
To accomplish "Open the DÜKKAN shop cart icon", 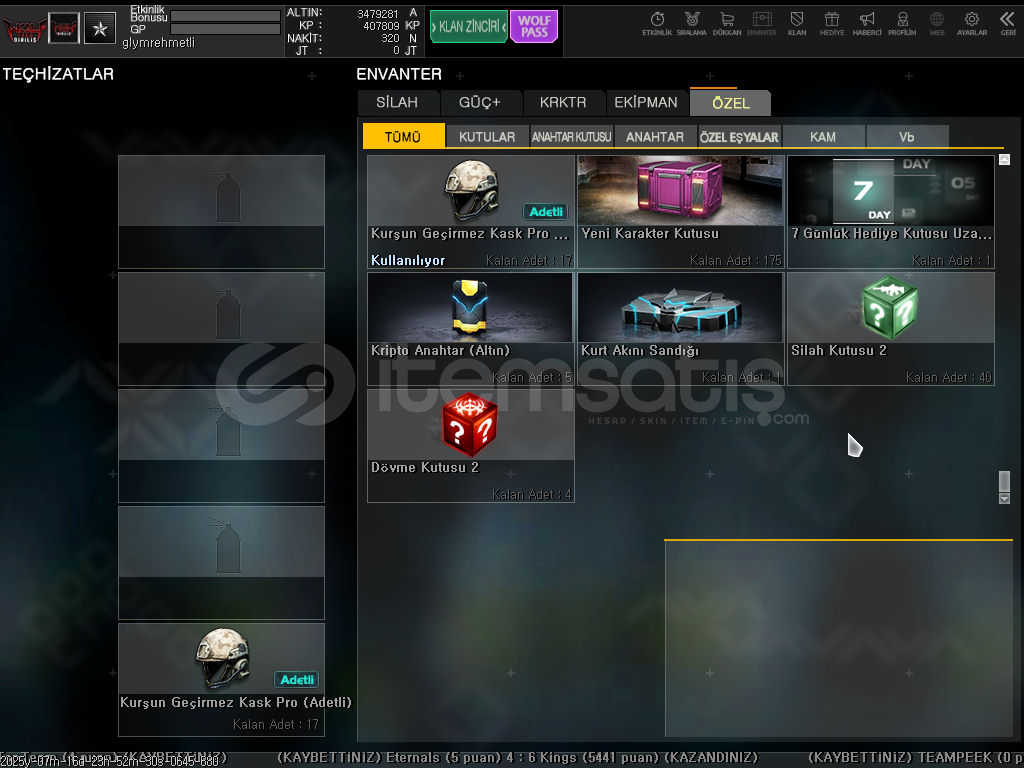I will point(727,24).
